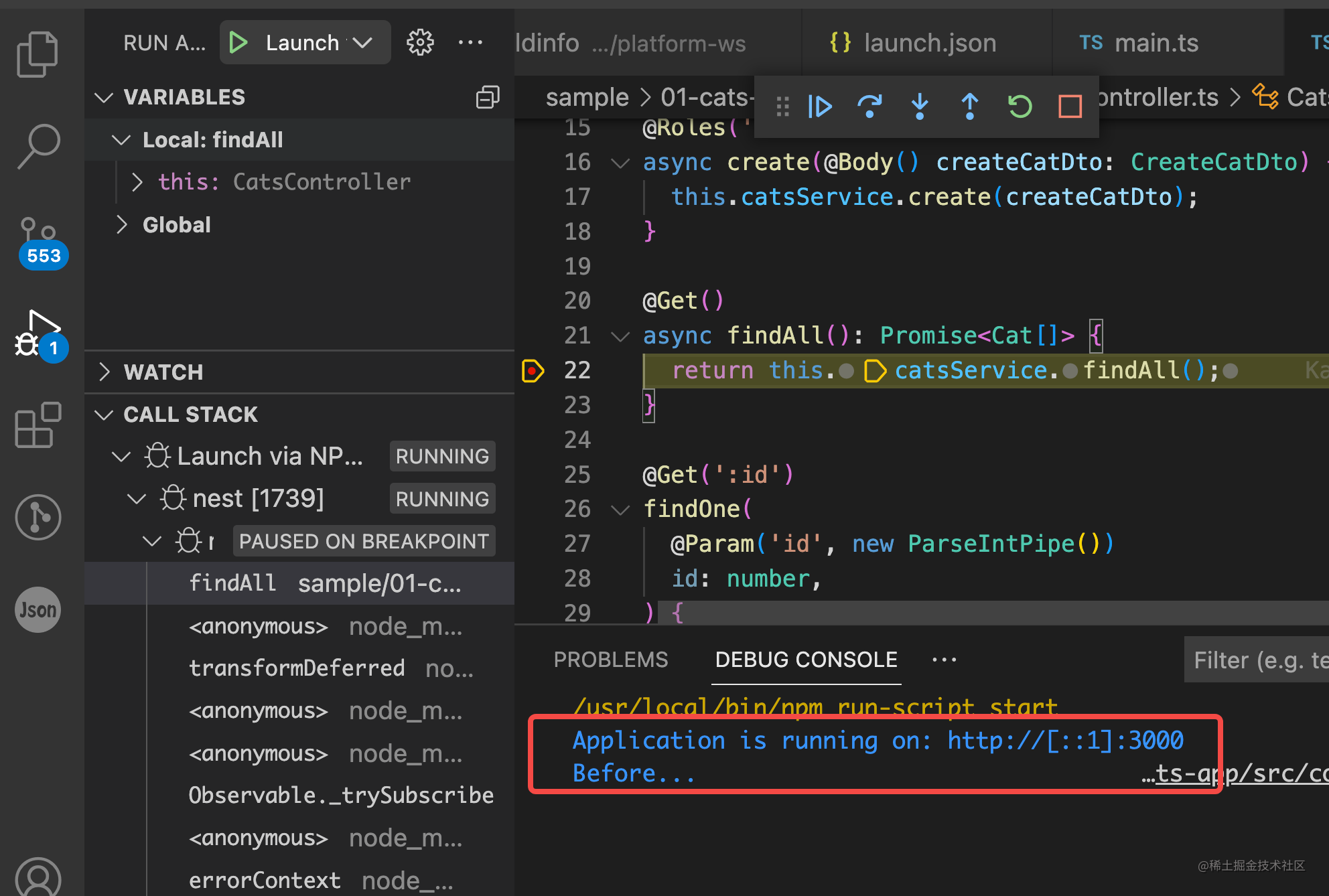Step out of current function

click(969, 106)
